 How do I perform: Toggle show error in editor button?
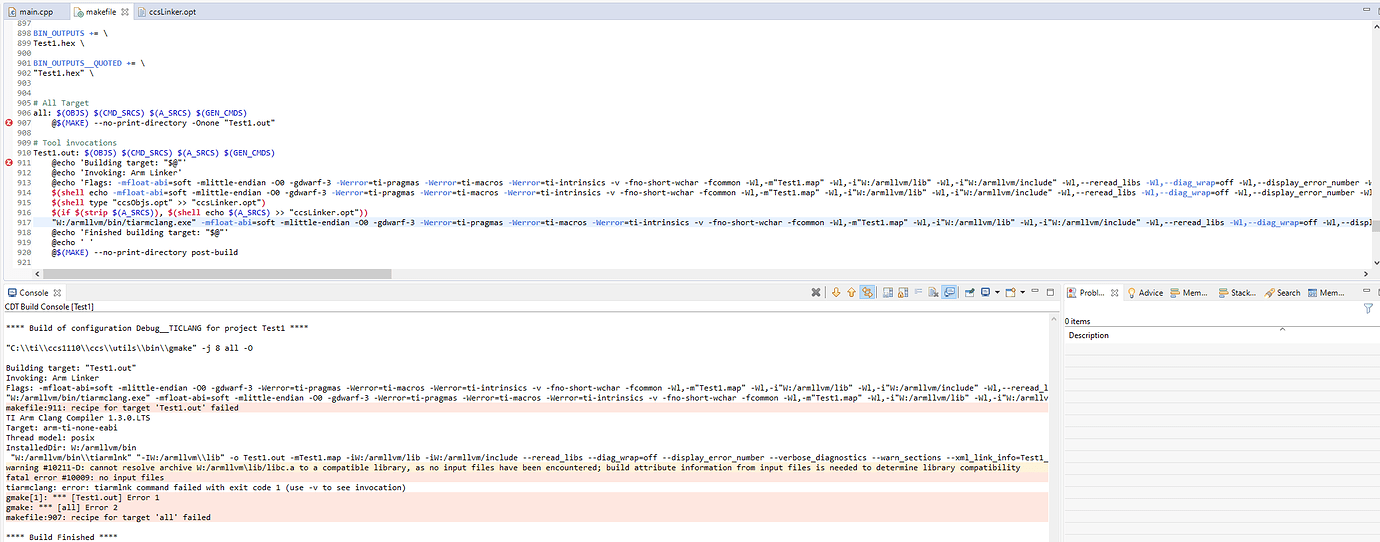point(867,292)
